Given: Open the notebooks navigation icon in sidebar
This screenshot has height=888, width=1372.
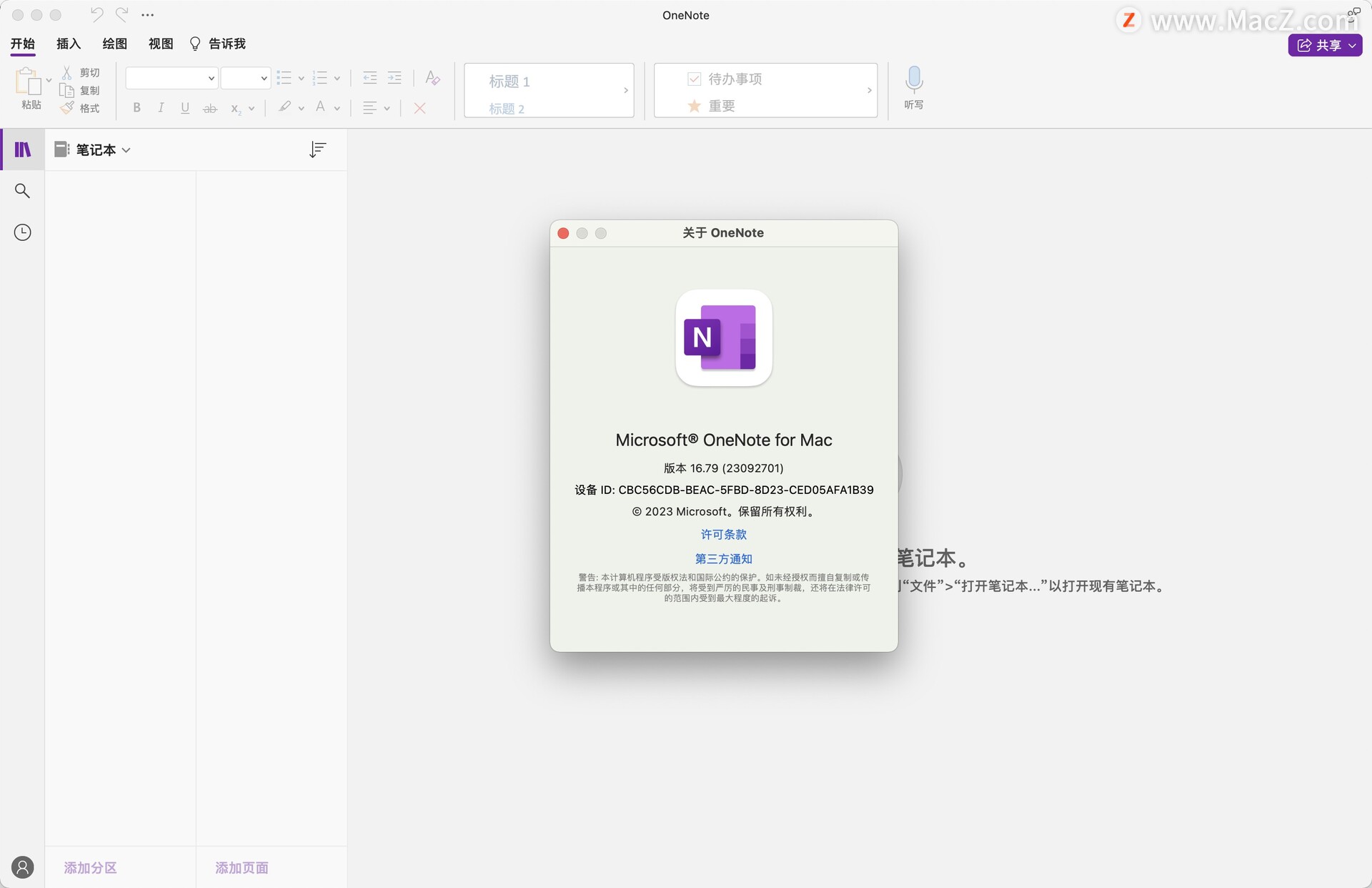Looking at the screenshot, I should coord(23,149).
